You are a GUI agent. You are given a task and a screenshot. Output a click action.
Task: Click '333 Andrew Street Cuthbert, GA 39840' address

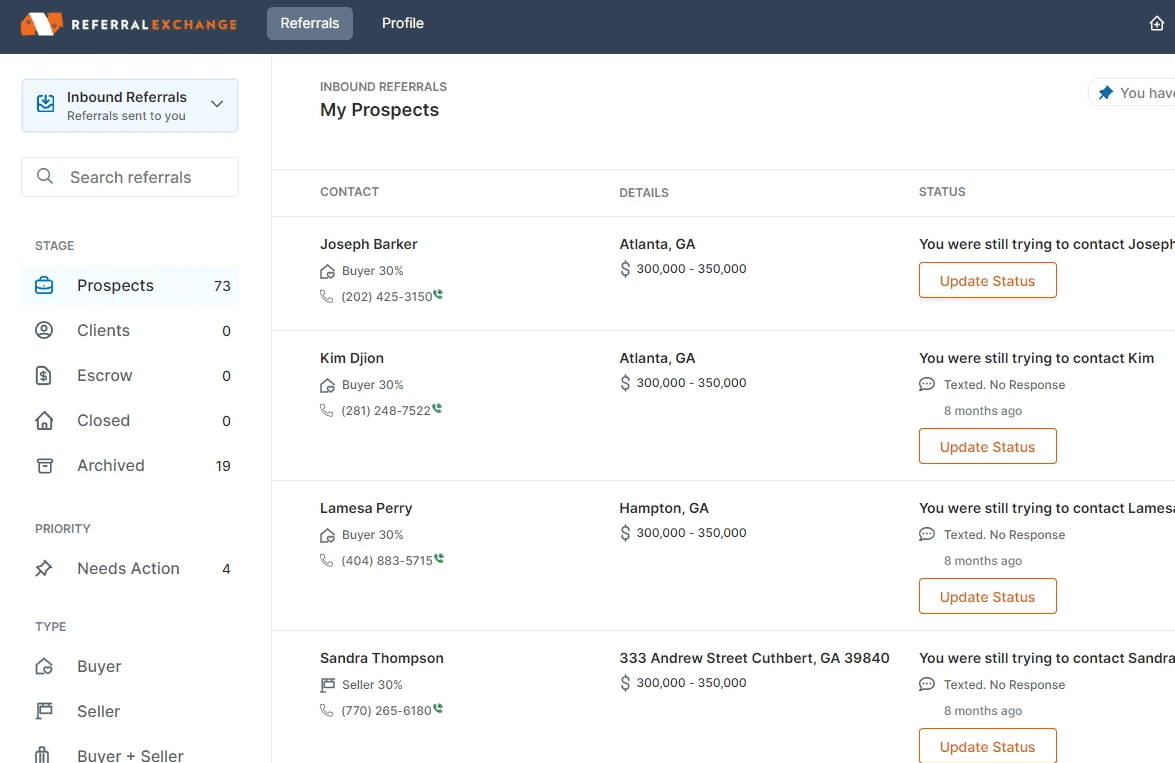tap(754, 658)
